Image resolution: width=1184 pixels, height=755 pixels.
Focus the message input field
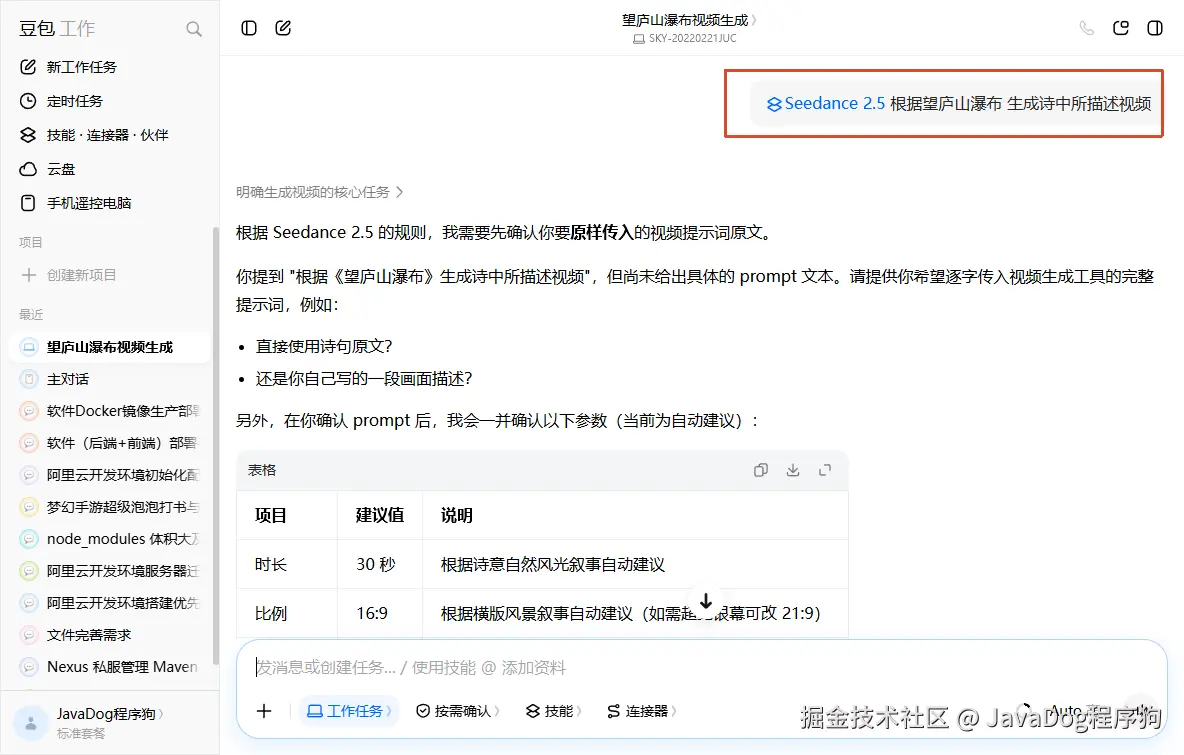(702, 667)
